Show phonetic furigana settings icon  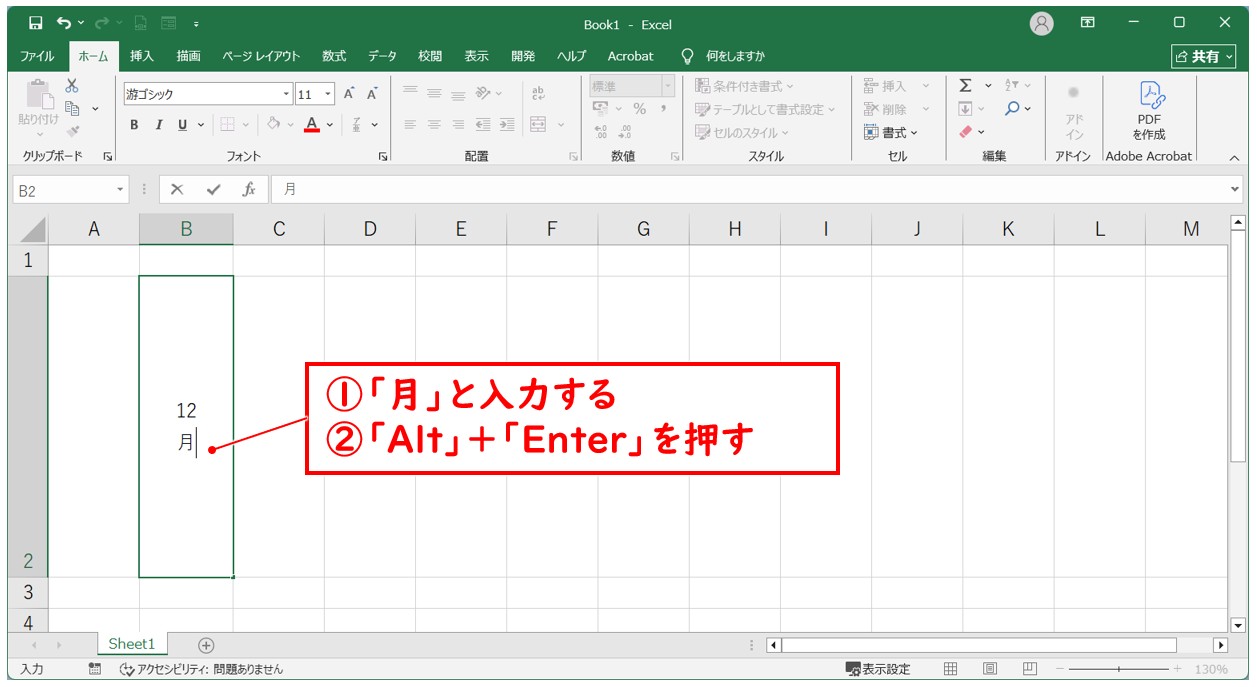[357, 125]
